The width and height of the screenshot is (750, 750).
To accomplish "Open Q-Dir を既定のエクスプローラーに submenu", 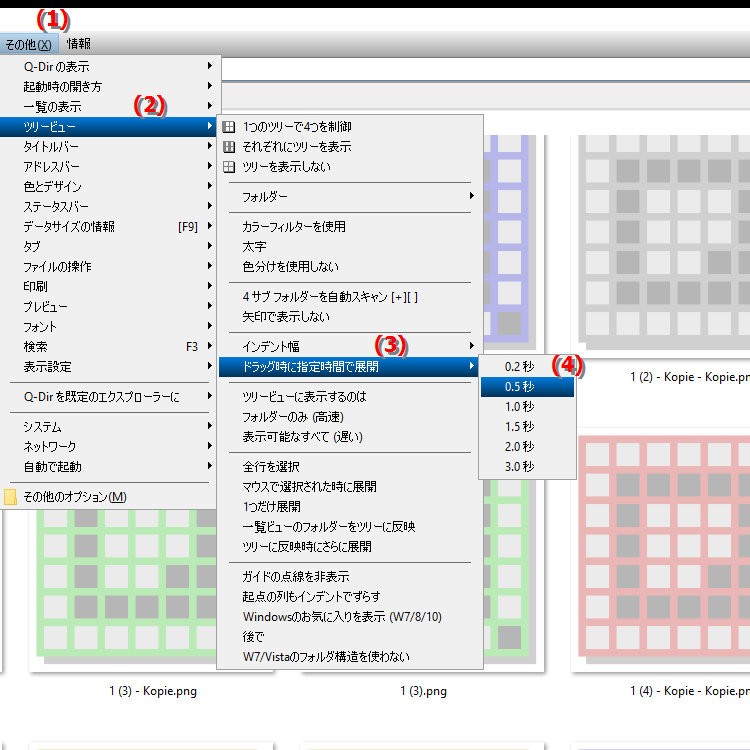I will click(x=108, y=397).
